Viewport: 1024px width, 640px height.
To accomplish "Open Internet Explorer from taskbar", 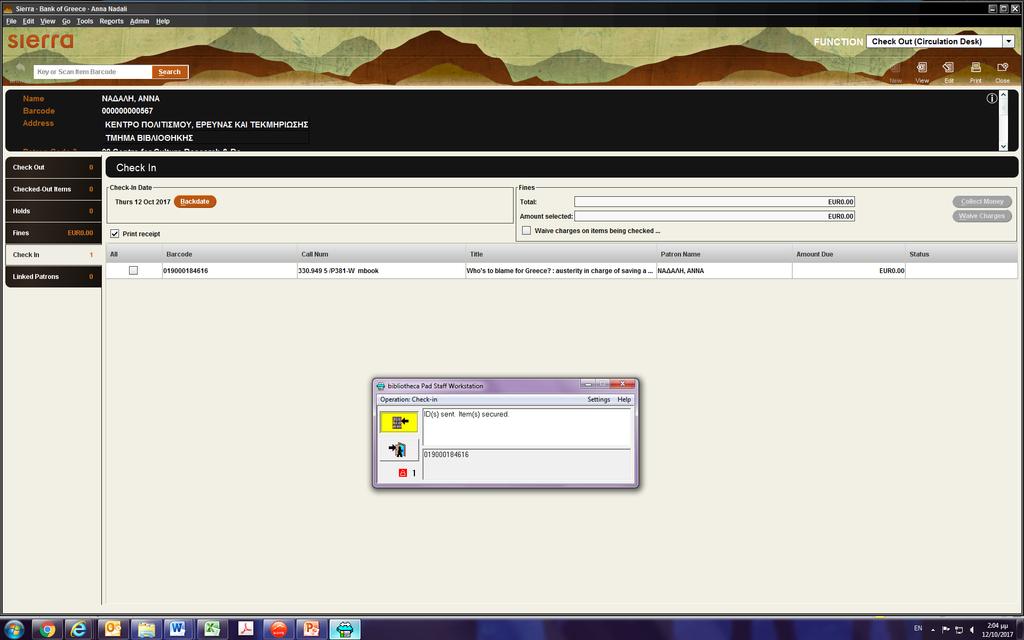I will click(x=78, y=629).
